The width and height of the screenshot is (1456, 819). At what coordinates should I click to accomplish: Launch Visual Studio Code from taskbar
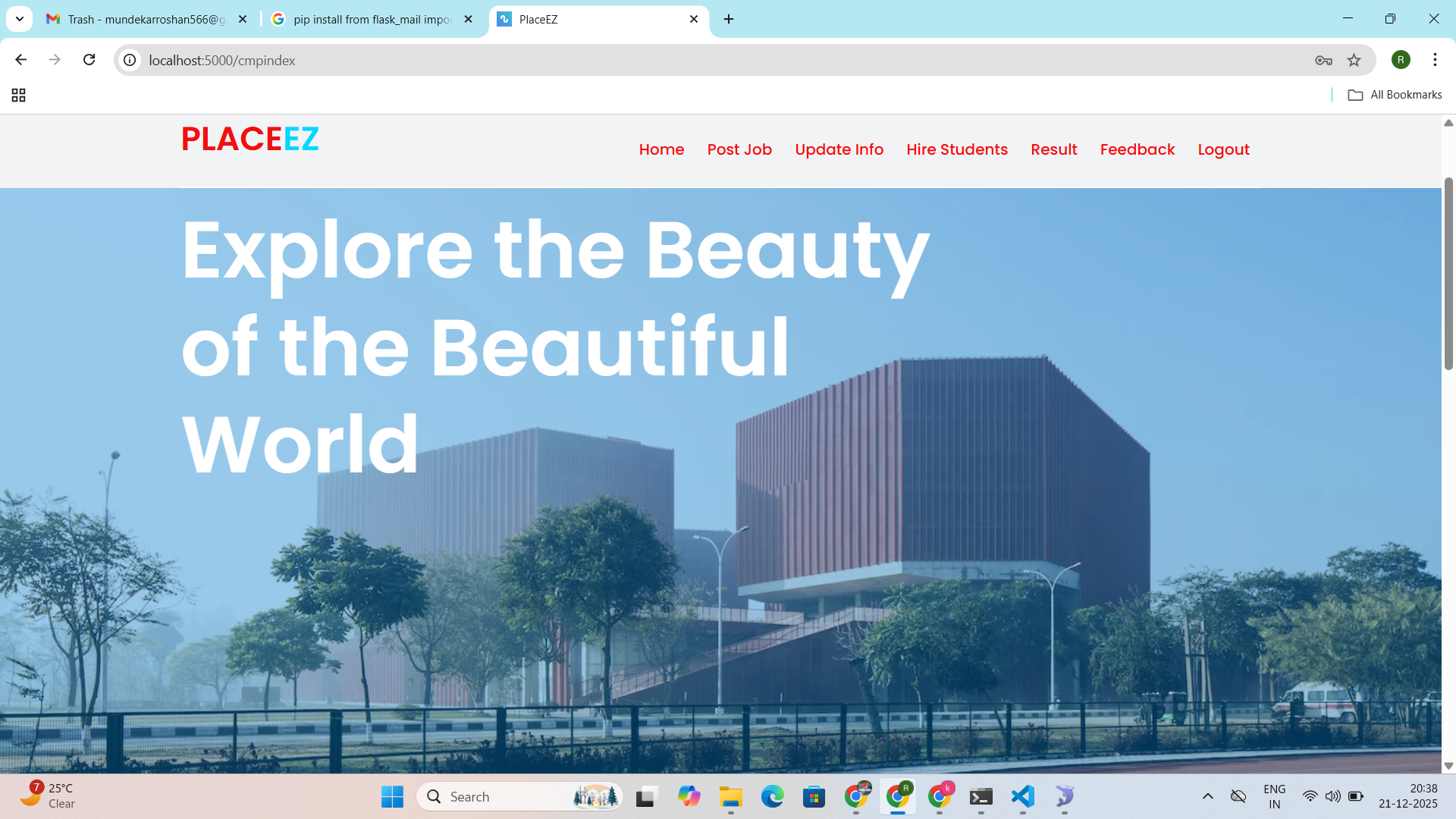click(x=1022, y=796)
